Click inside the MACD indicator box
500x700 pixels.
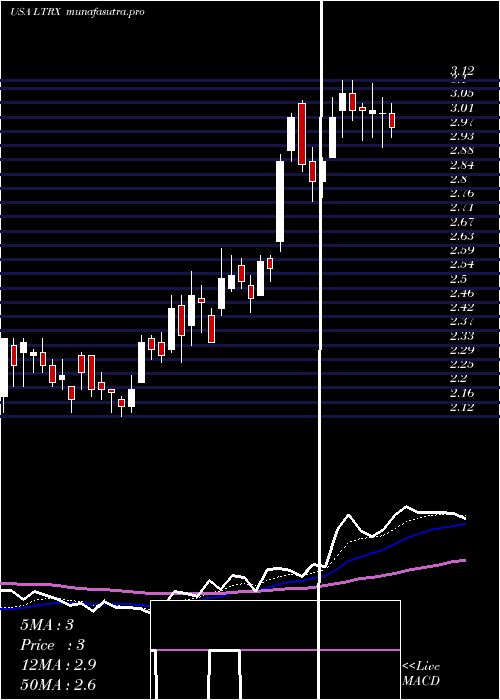tap(275, 650)
